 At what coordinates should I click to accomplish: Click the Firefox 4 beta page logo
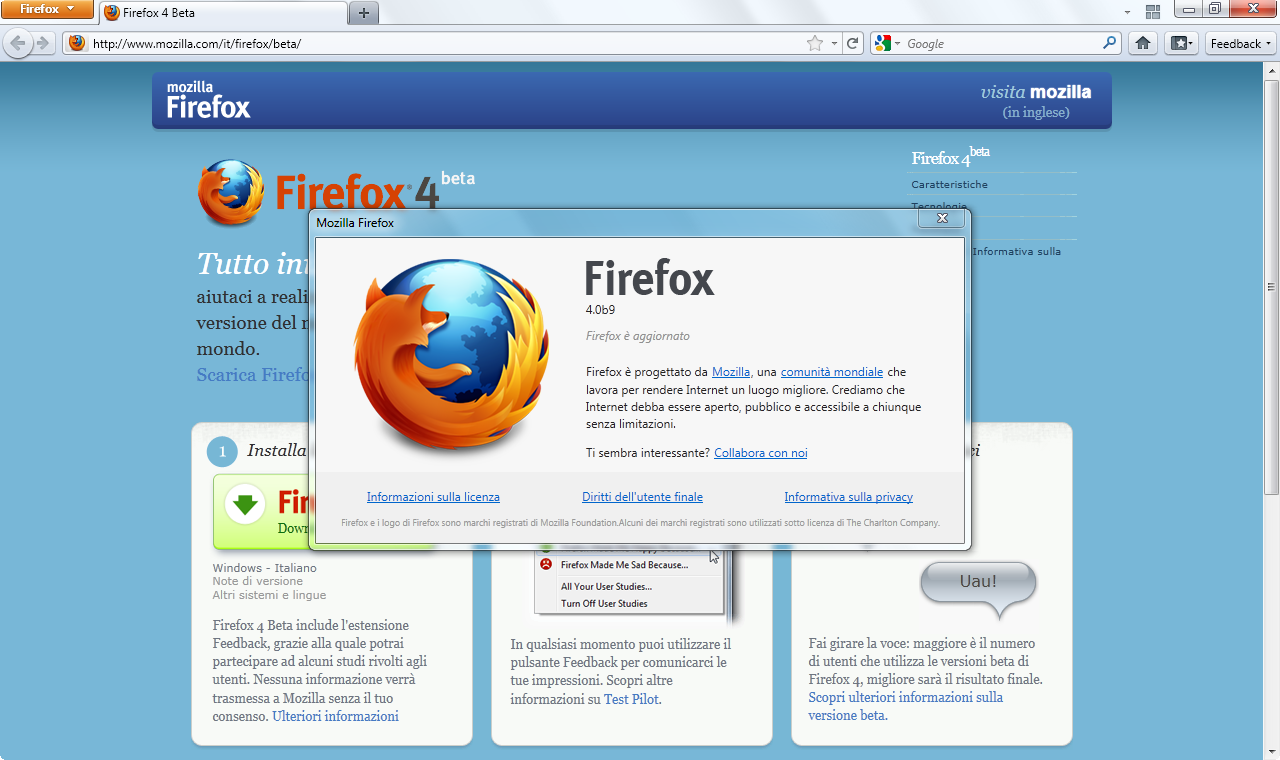point(336,192)
